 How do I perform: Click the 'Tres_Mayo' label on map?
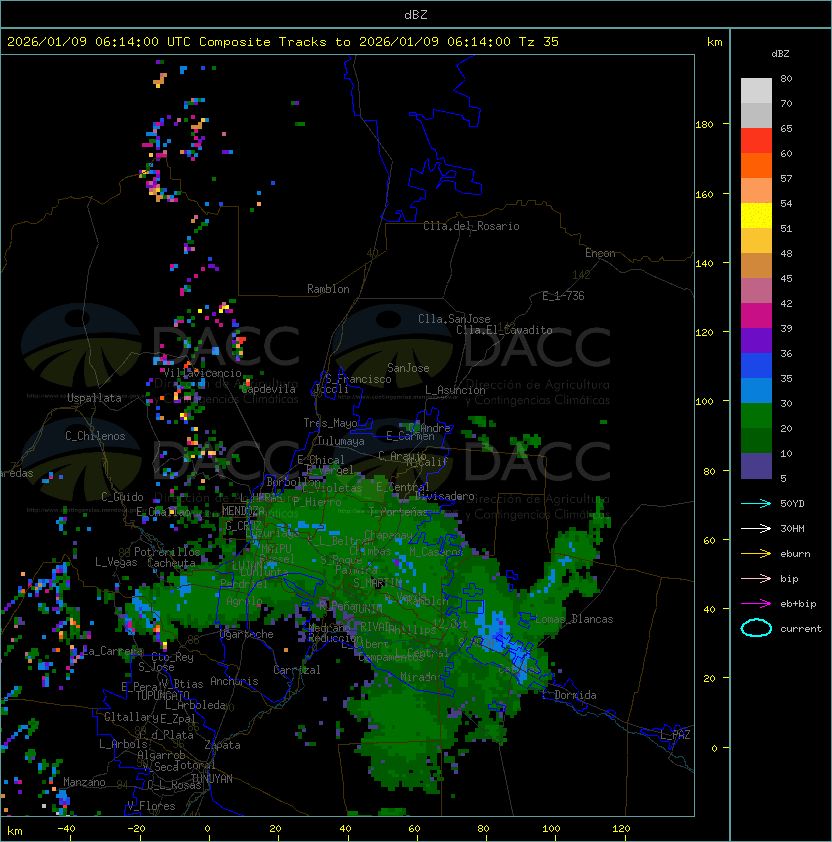330,423
